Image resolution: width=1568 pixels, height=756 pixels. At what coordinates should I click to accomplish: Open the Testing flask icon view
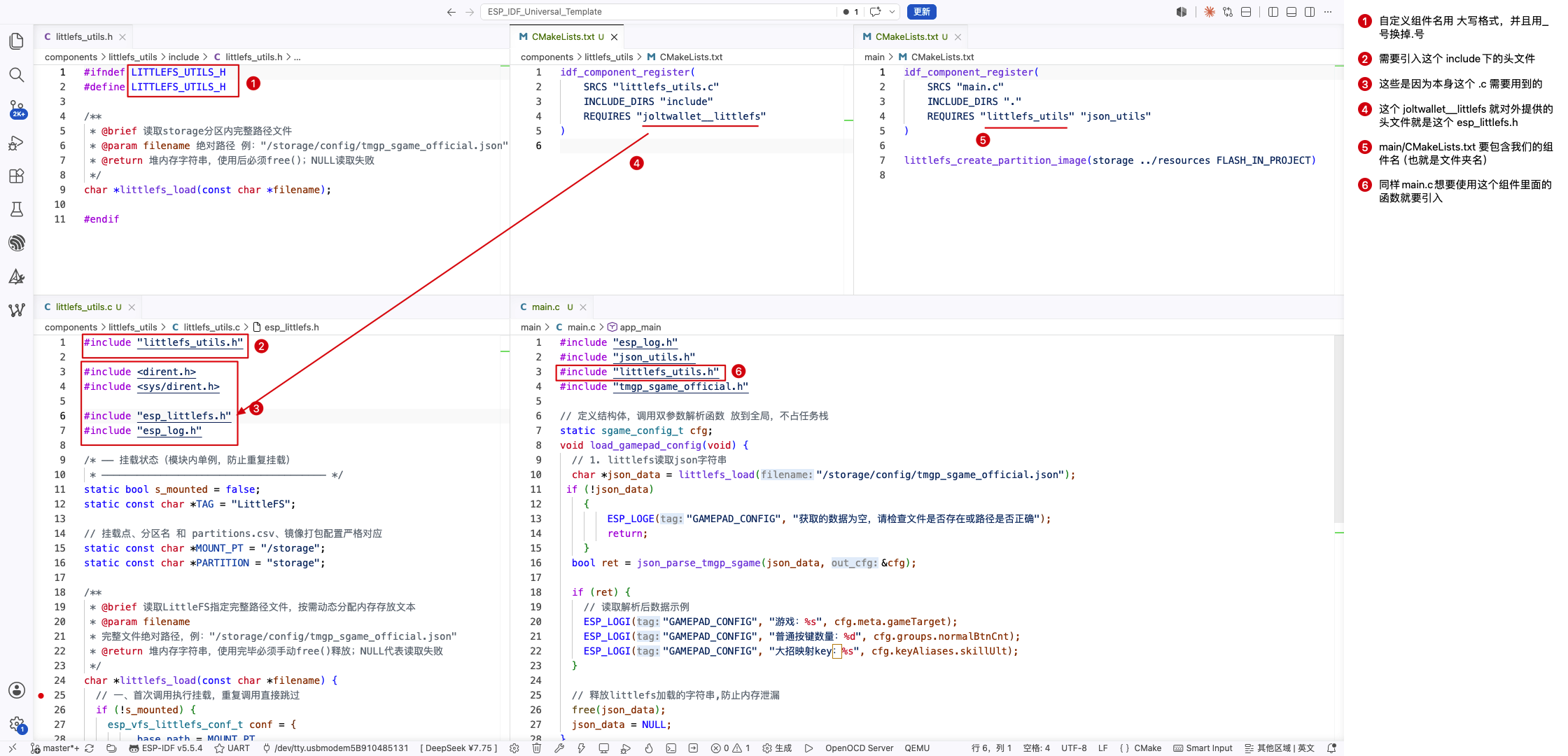(x=17, y=209)
